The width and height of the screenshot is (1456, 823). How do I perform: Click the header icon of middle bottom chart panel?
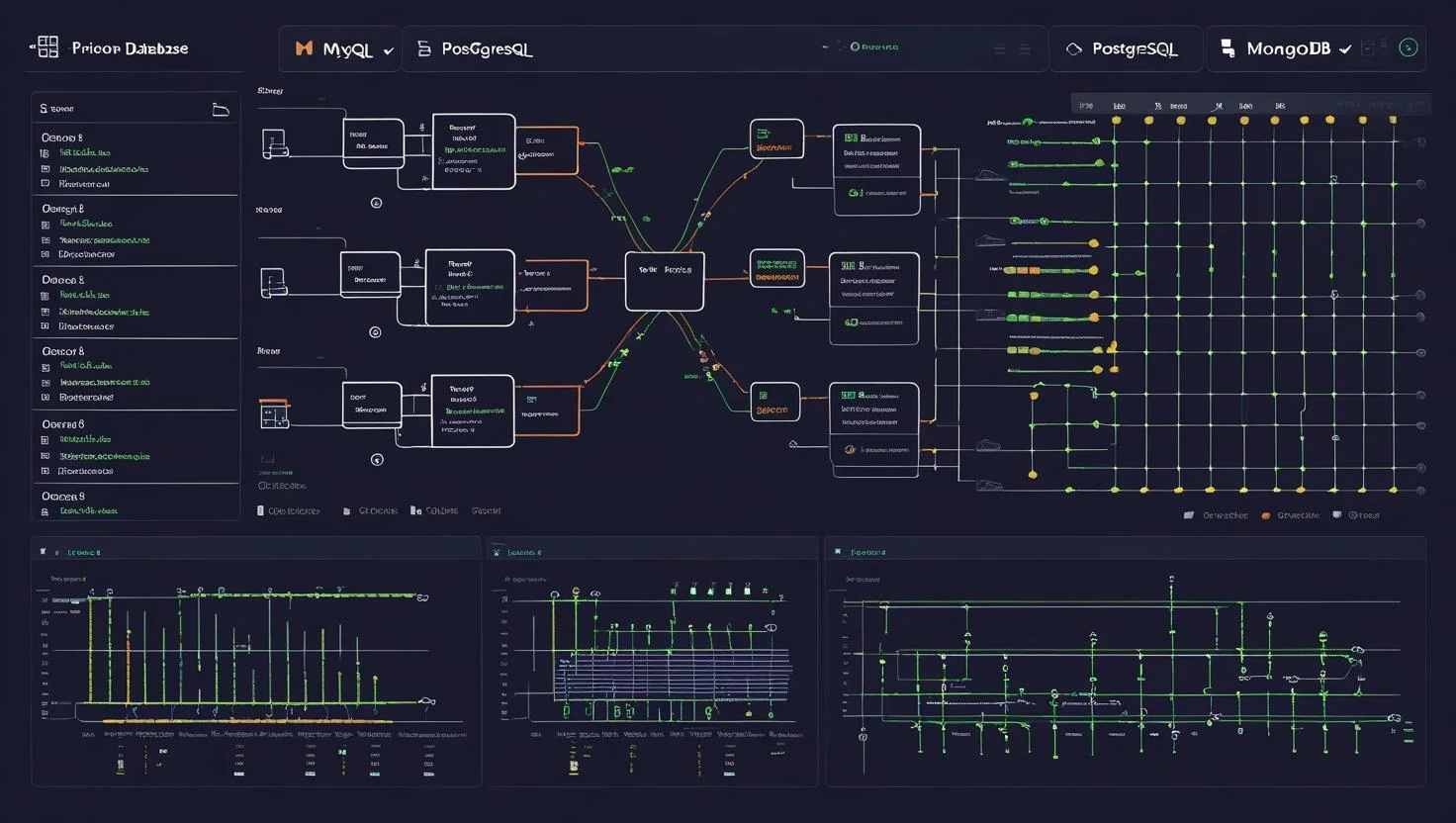tap(497, 552)
